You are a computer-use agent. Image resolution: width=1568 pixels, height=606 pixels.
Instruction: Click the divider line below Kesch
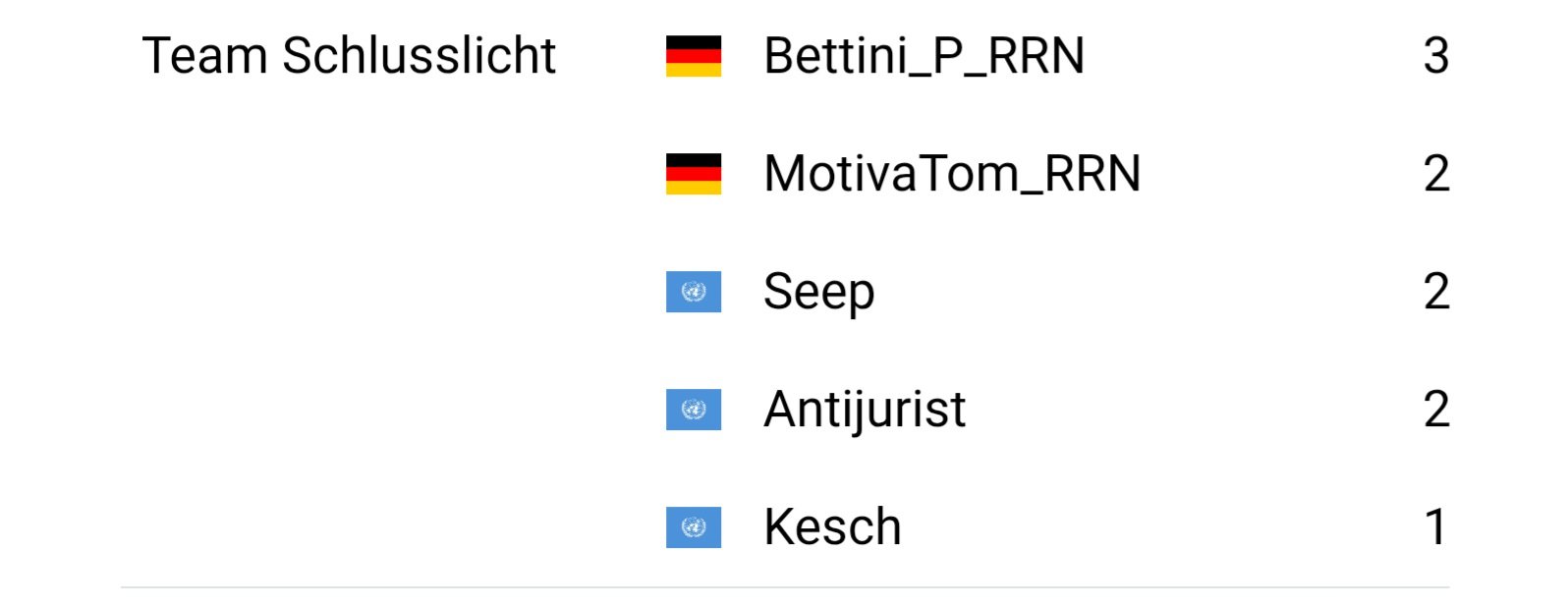[784, 587]
